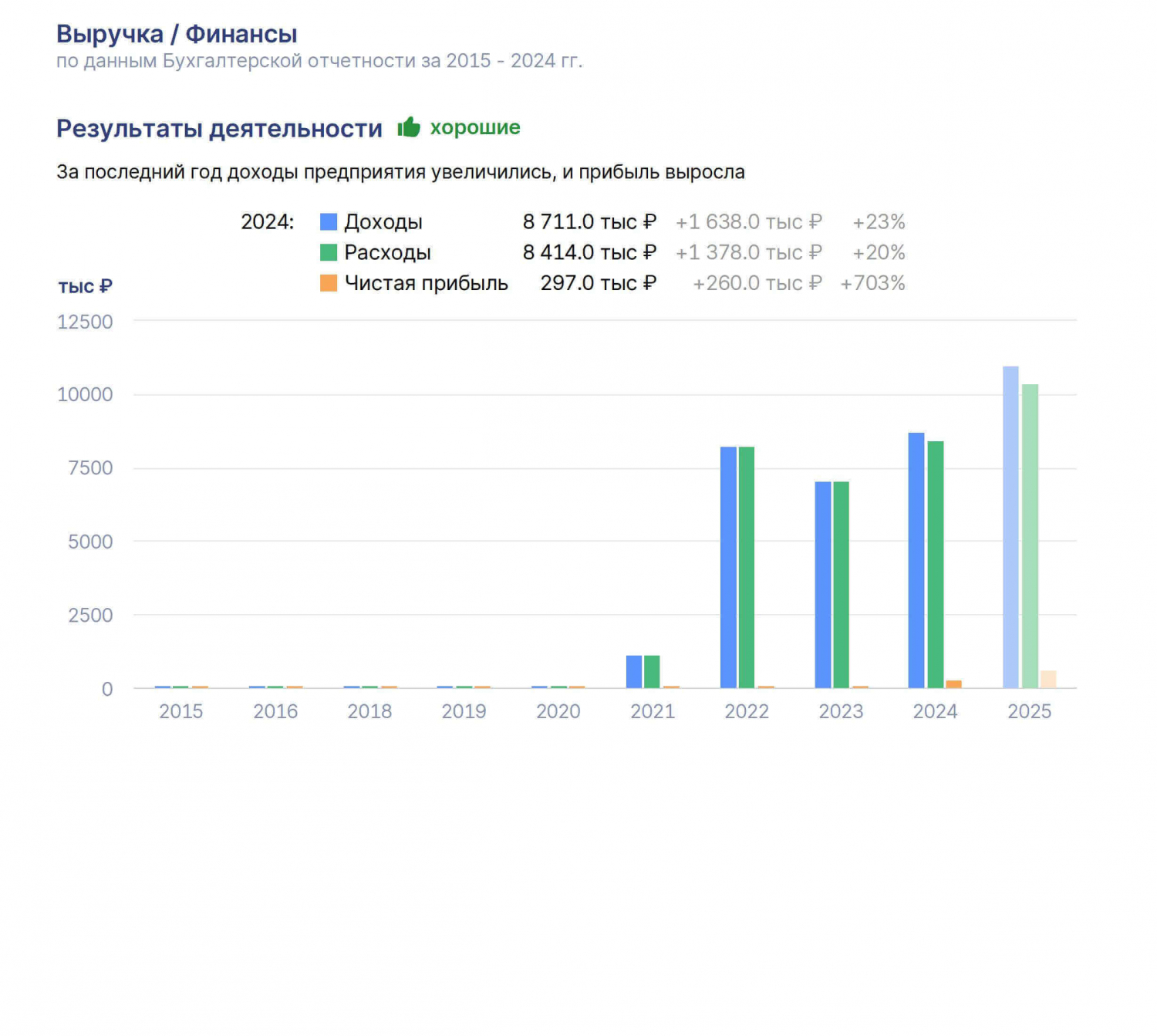The image size is (1157, 1036).
Task: Click the +1 638.0 тыс ₽ change value
Action: coord(749,222)
